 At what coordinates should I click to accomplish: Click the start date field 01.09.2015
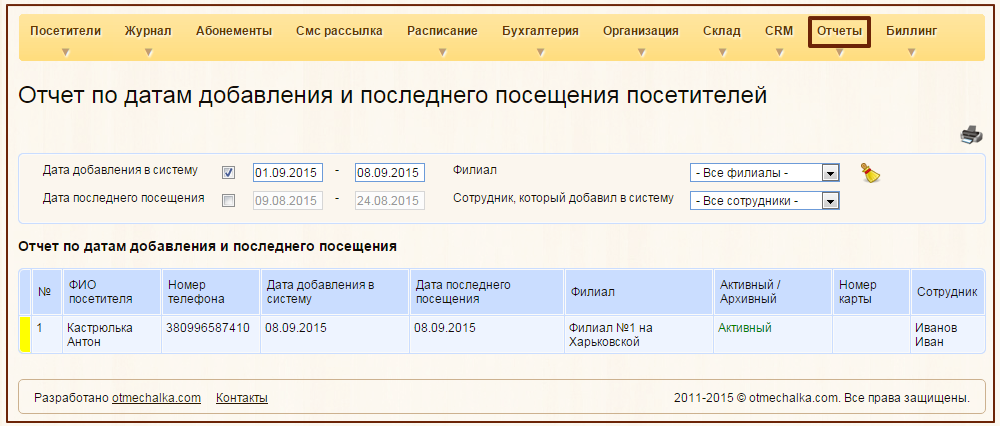click(x=288, y=173)
